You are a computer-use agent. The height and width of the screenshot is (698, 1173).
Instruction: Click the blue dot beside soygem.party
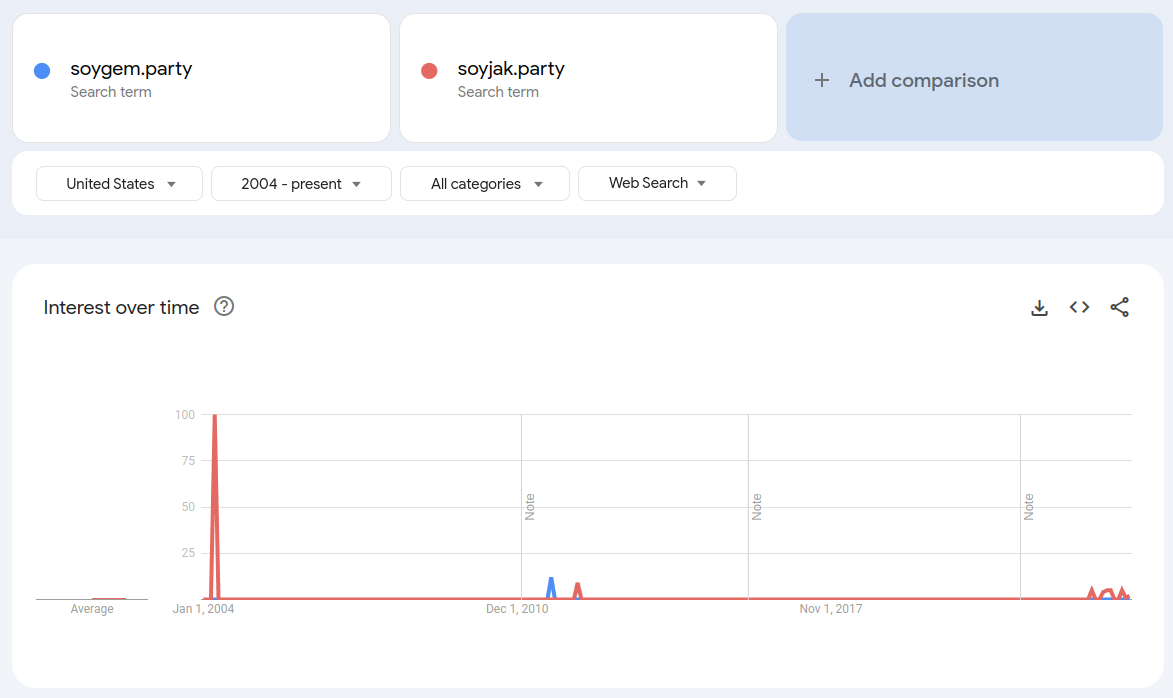42,71
